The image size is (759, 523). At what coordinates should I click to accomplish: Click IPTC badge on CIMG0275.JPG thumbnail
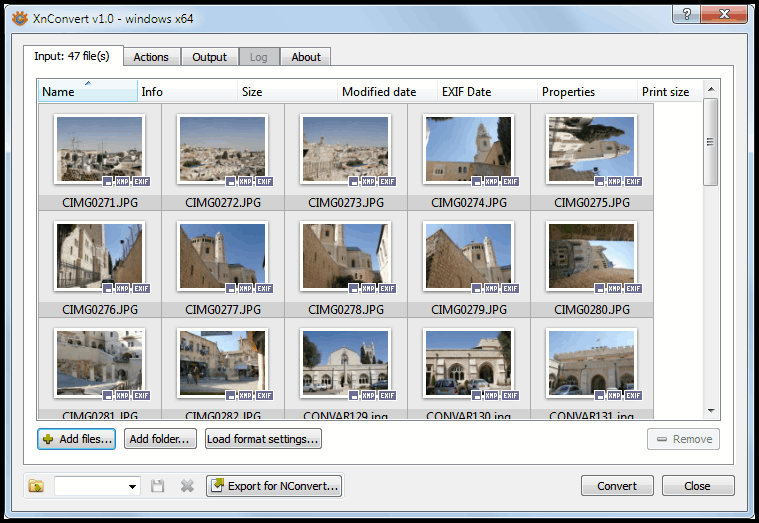pyautogui.click(x=599, y=182)
